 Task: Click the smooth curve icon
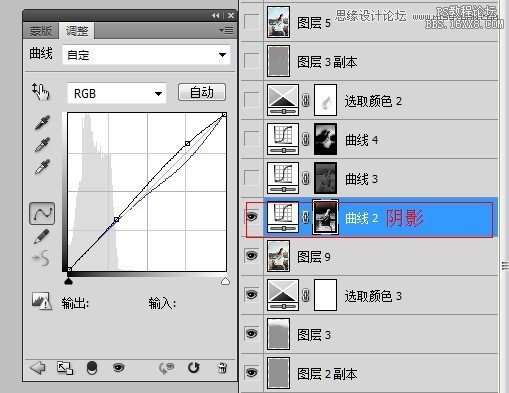(x=41, y=258)
